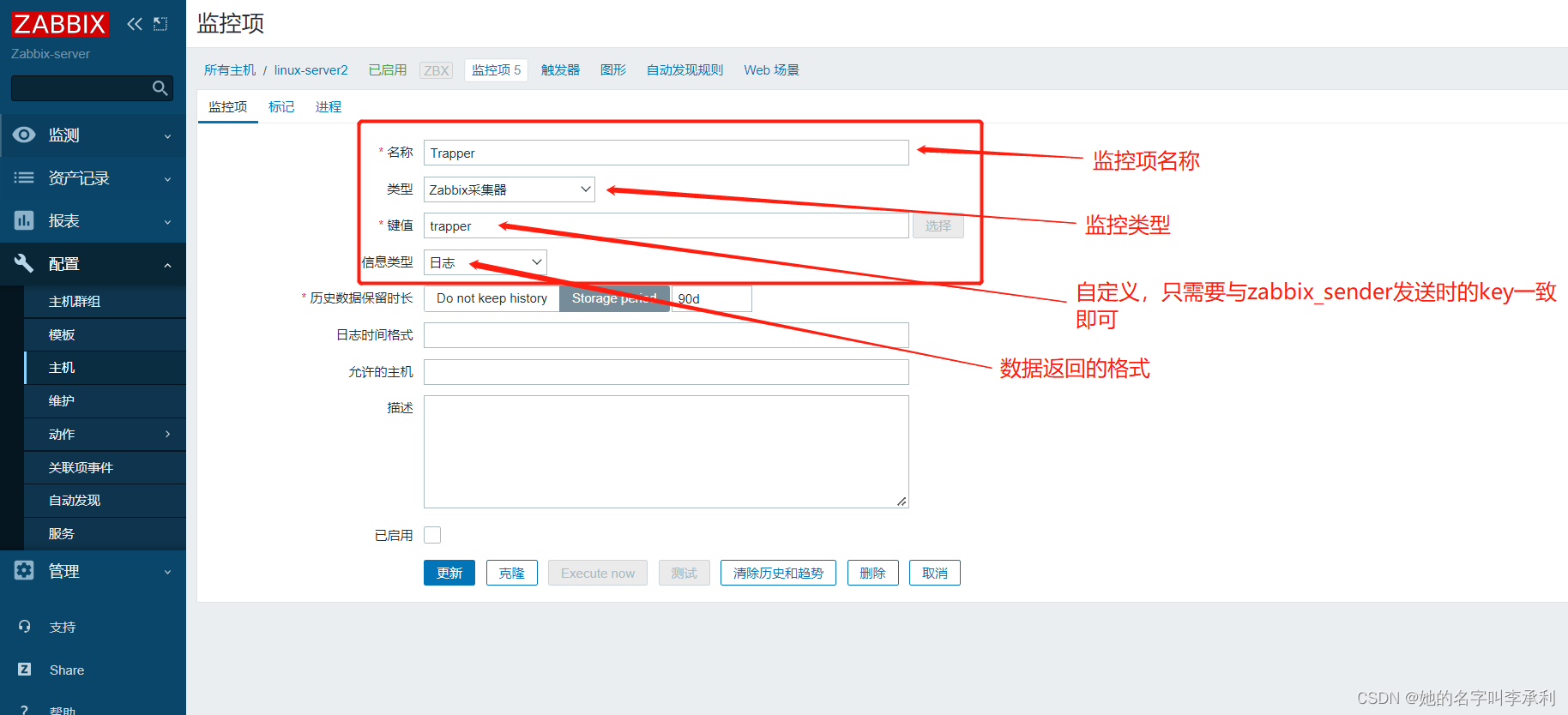Screen dimensions: 1568x715
Task: Click the 克隆 button
Action: [512, 573]
